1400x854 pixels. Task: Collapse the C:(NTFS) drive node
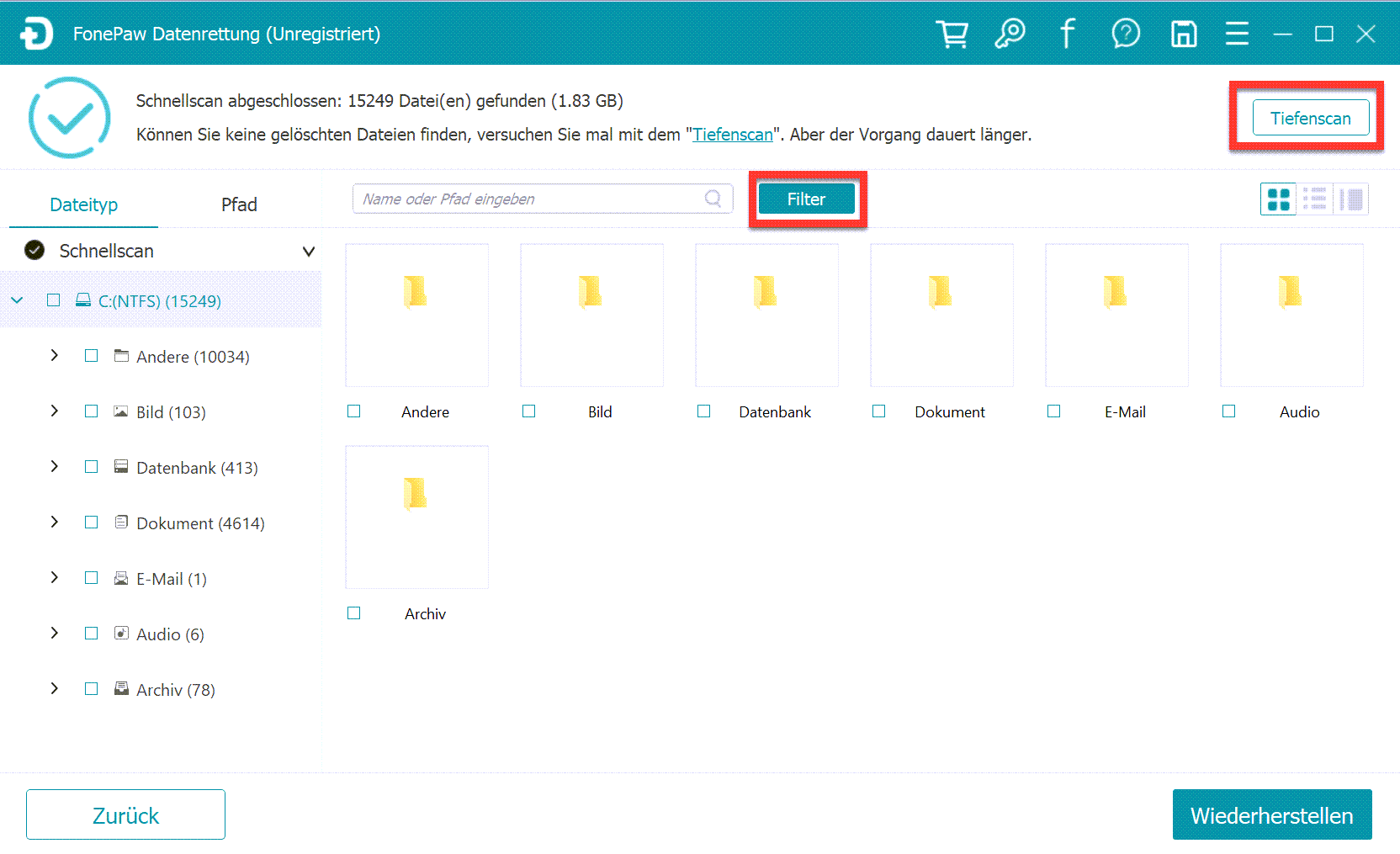pos(17,300)
